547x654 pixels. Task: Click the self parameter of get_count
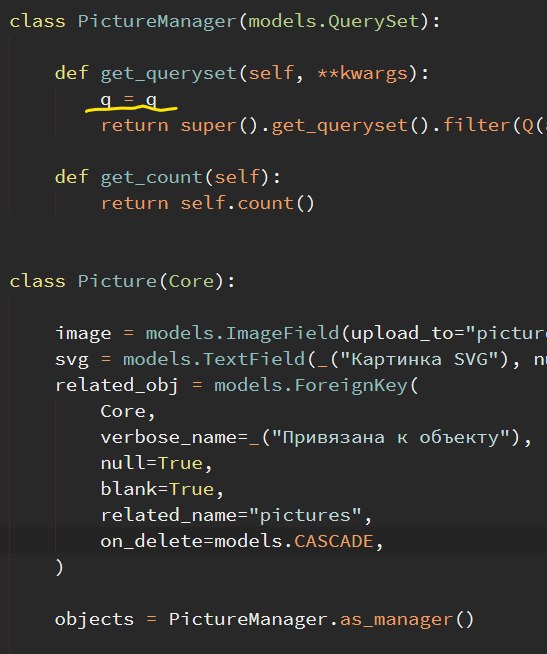tap(237, 178)
